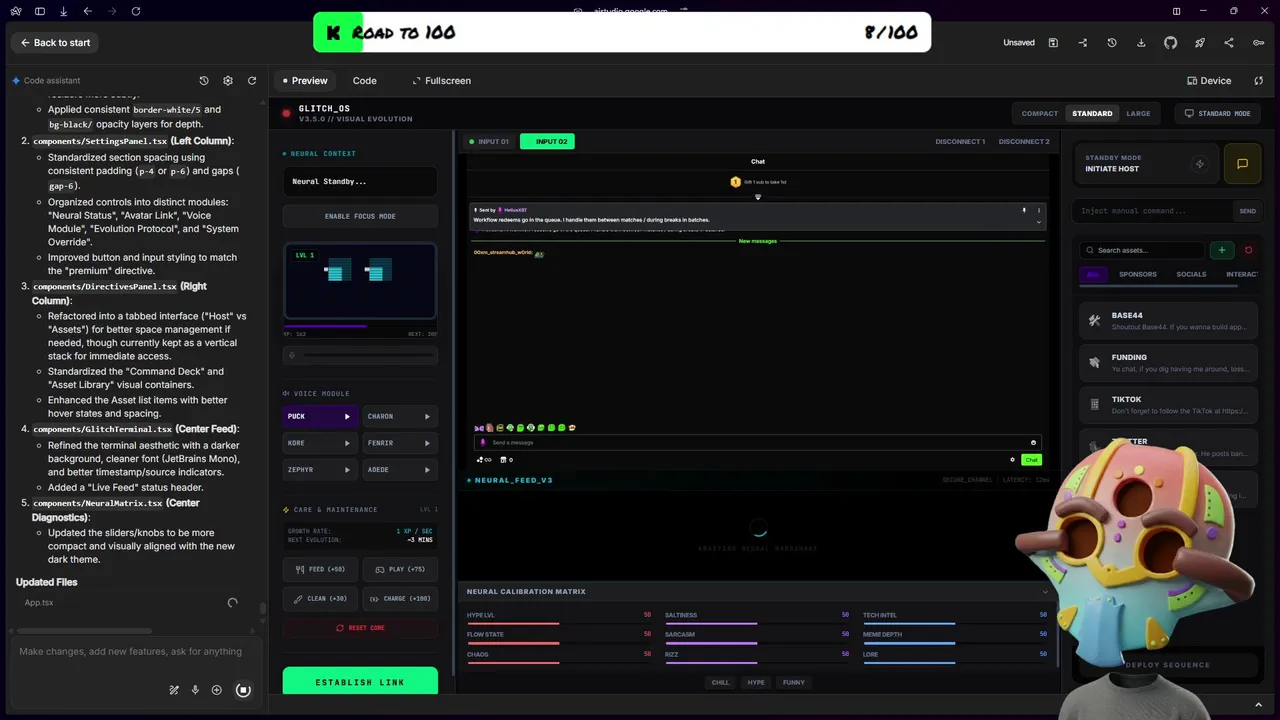Click the Clean (+30) button
Viewport: 1280px width, 720px height.
[320, 599]
